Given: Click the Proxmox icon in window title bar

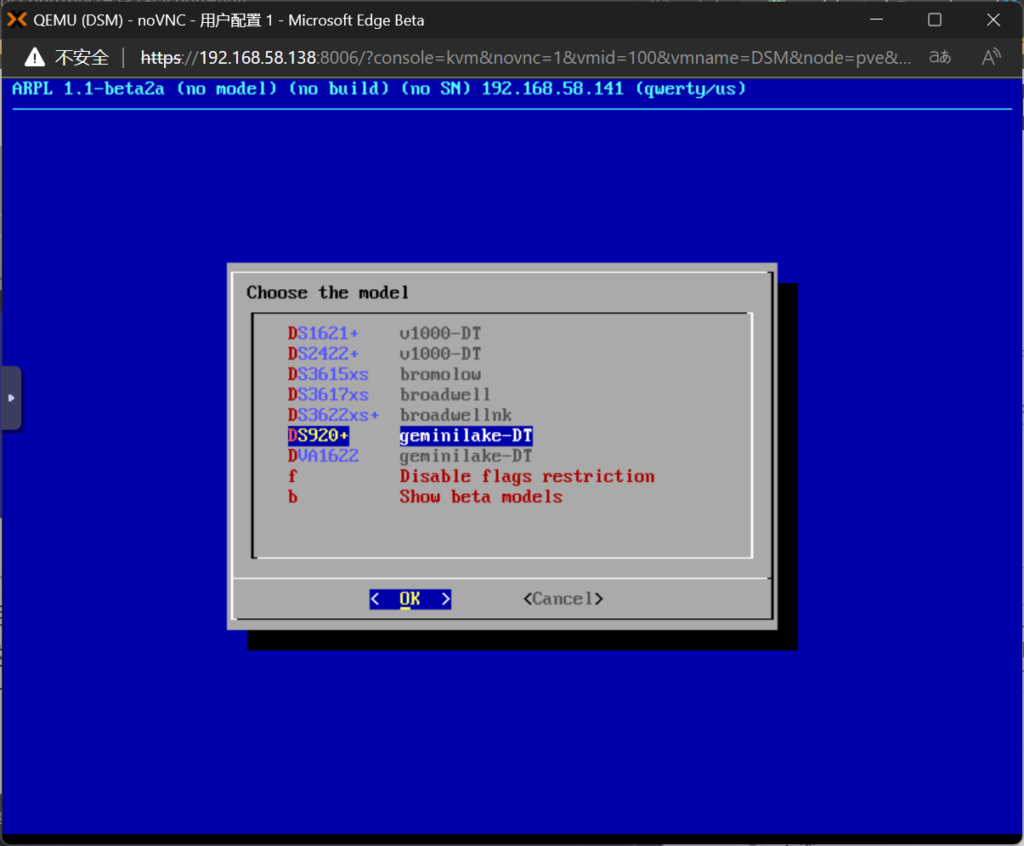Looking at the screenshot, I should pos(16,20).
